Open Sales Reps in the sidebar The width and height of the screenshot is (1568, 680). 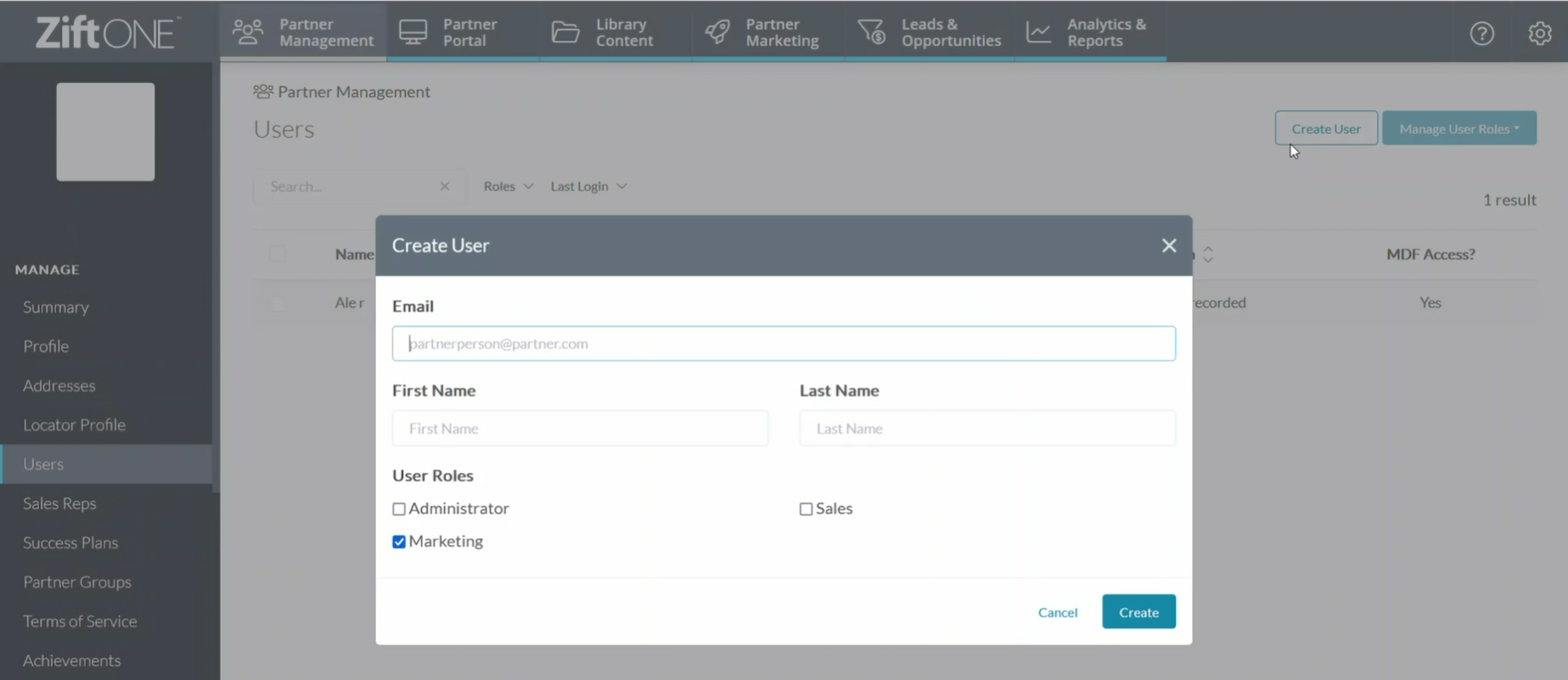[x=59, y=503]
